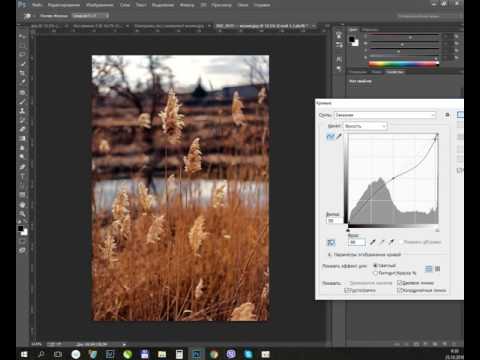The width and height of the screenshot is (480, 360).
Task: Open the Стиль preset dropdown in Curves
Action: [x=385, y=115]
